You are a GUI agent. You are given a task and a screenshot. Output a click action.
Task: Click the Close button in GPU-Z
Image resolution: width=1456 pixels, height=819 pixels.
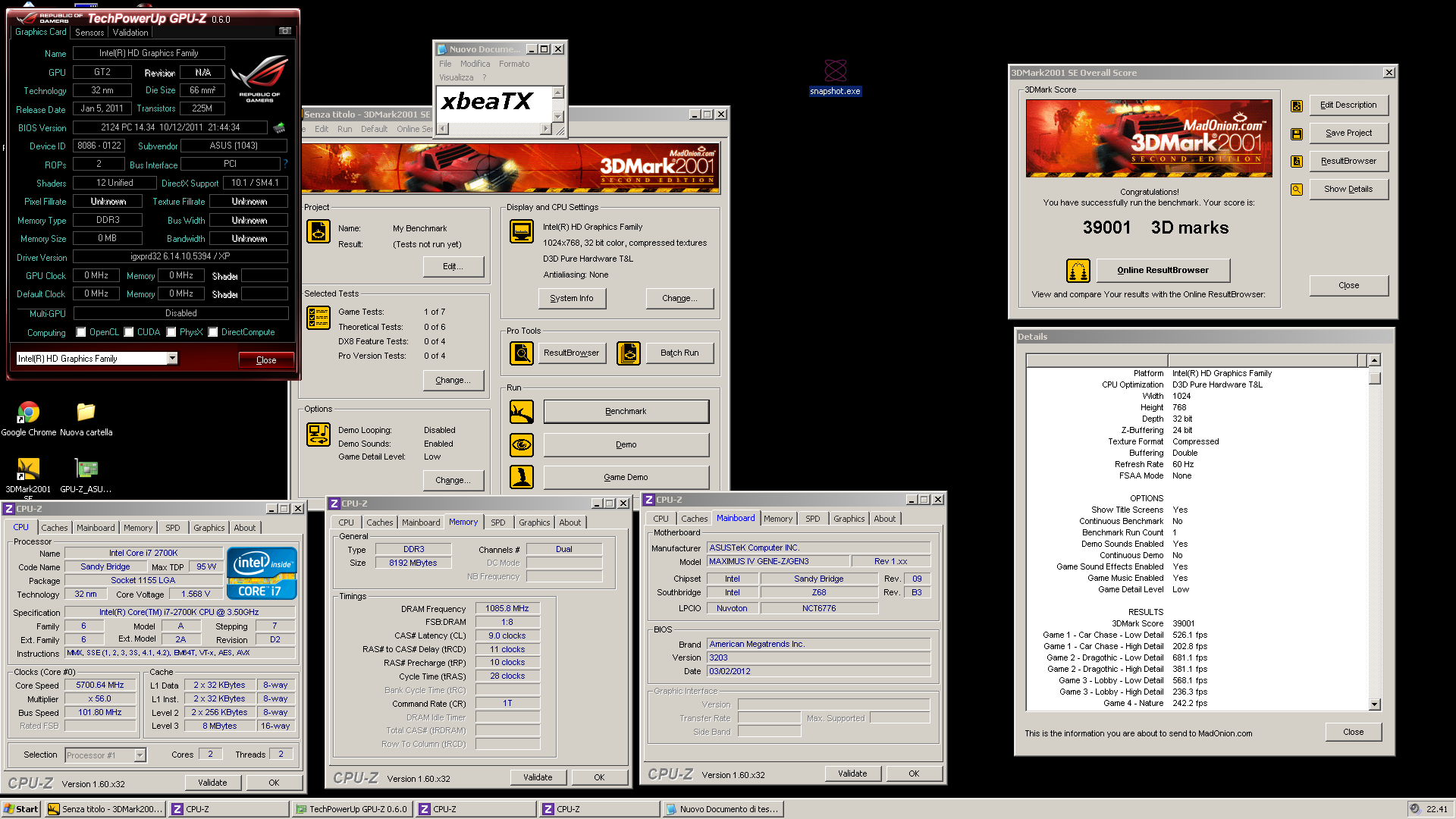click(x=266, y=359)
